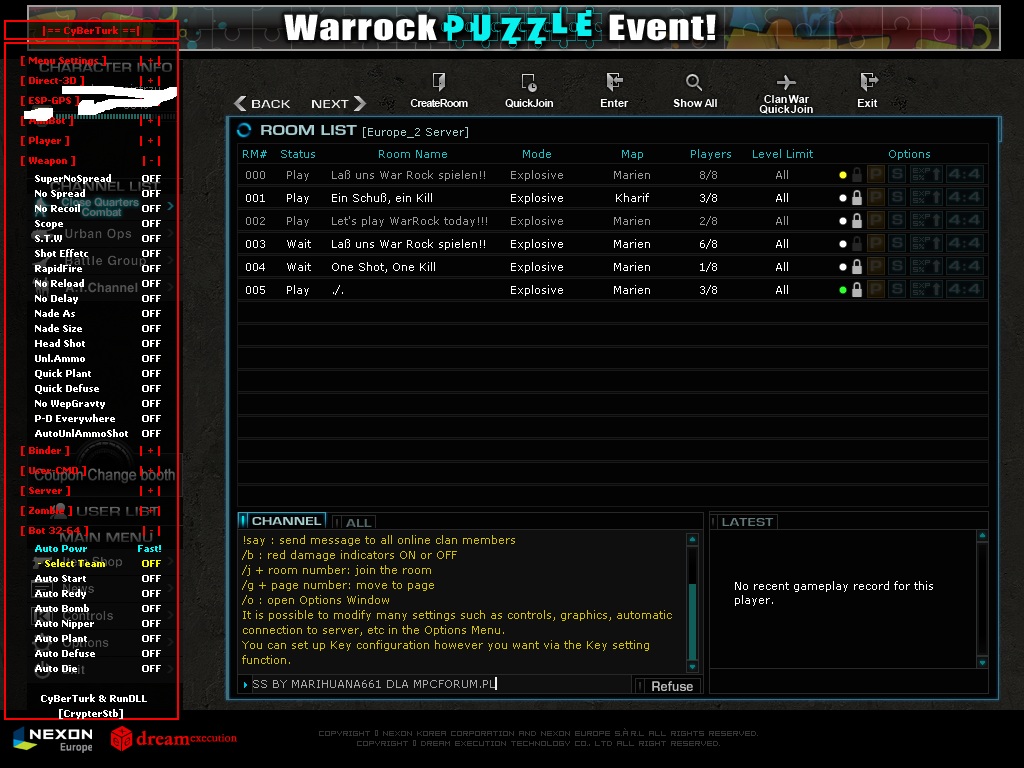Select room 001 Ein Schuß, ein Kill

[x=613, y=198]
